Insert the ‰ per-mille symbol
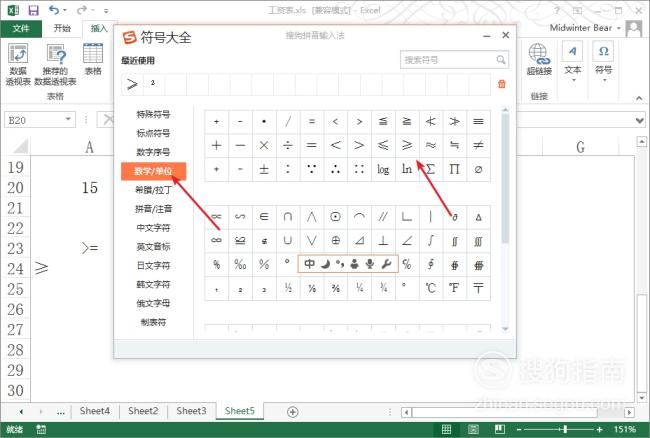The width and height of the screenshot is (650, 438). (x=240, y=264)
